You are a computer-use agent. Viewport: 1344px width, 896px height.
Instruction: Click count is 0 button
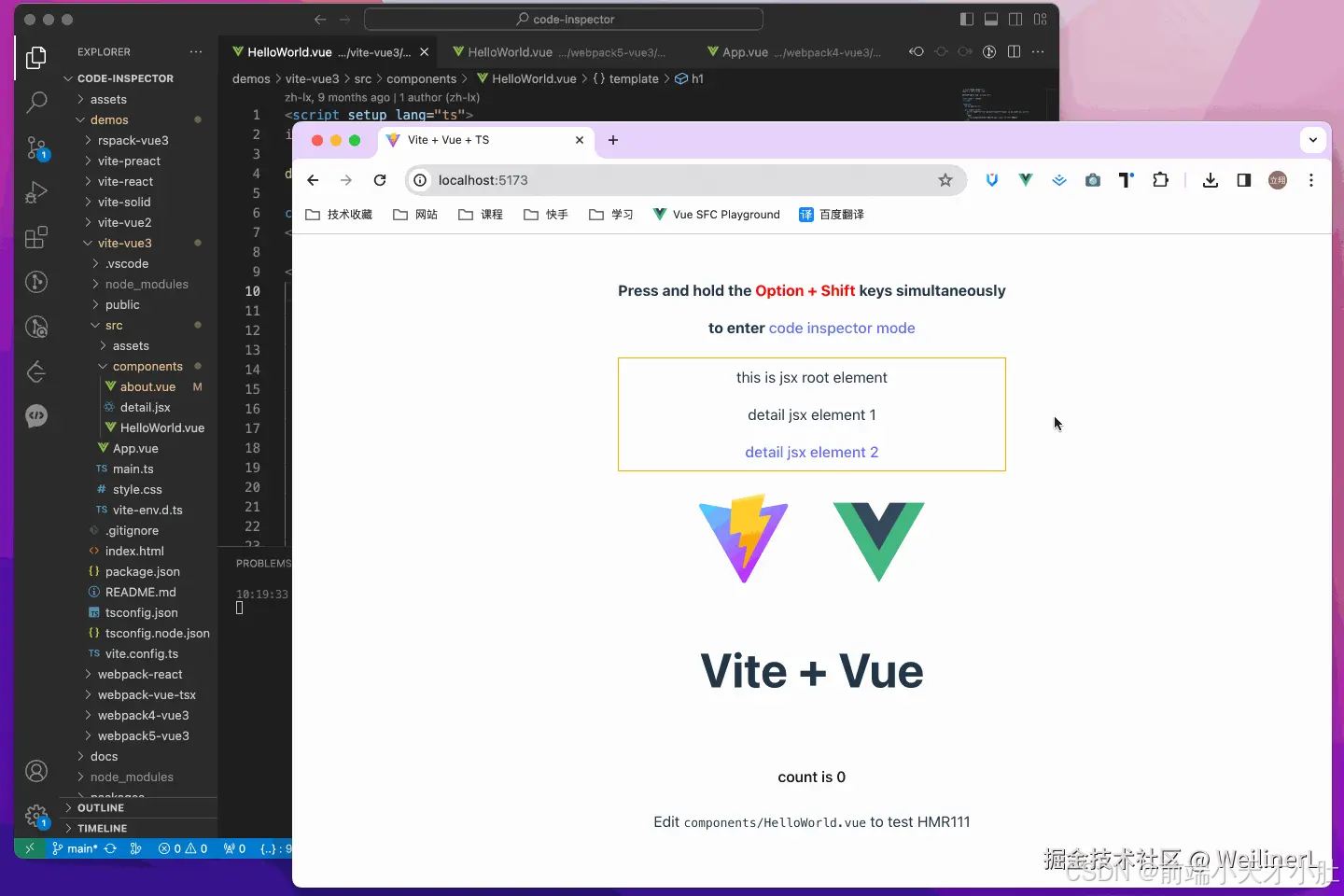pyautogui.click(x=812, y=777)
